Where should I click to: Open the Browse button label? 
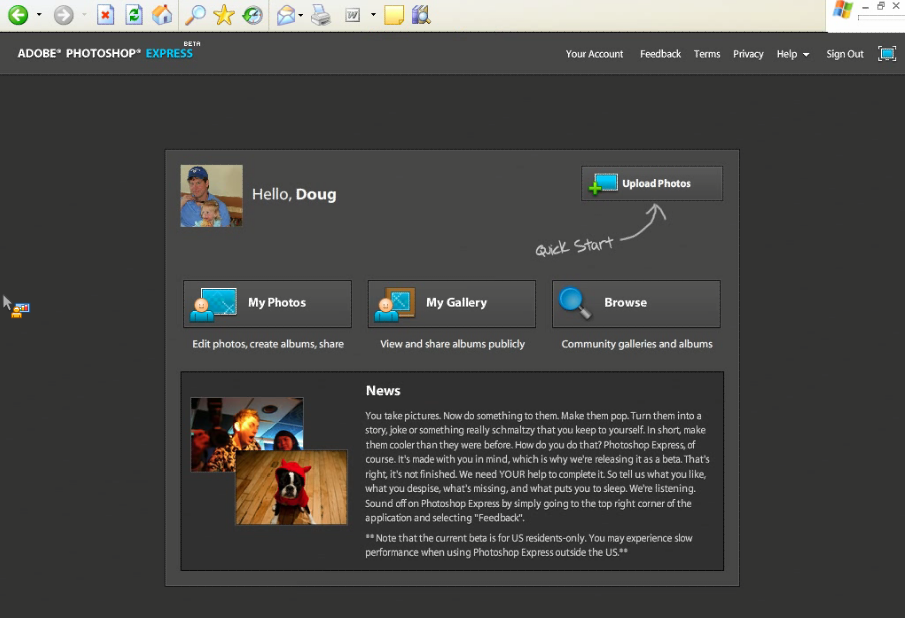[626, 302]
